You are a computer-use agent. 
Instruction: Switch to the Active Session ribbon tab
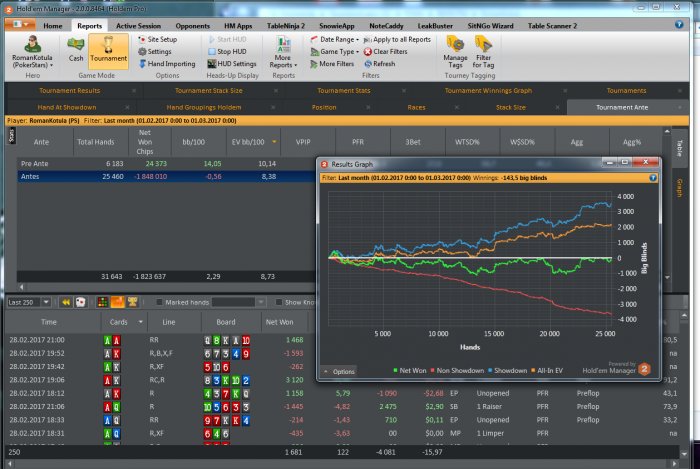[x=139, y=24]
